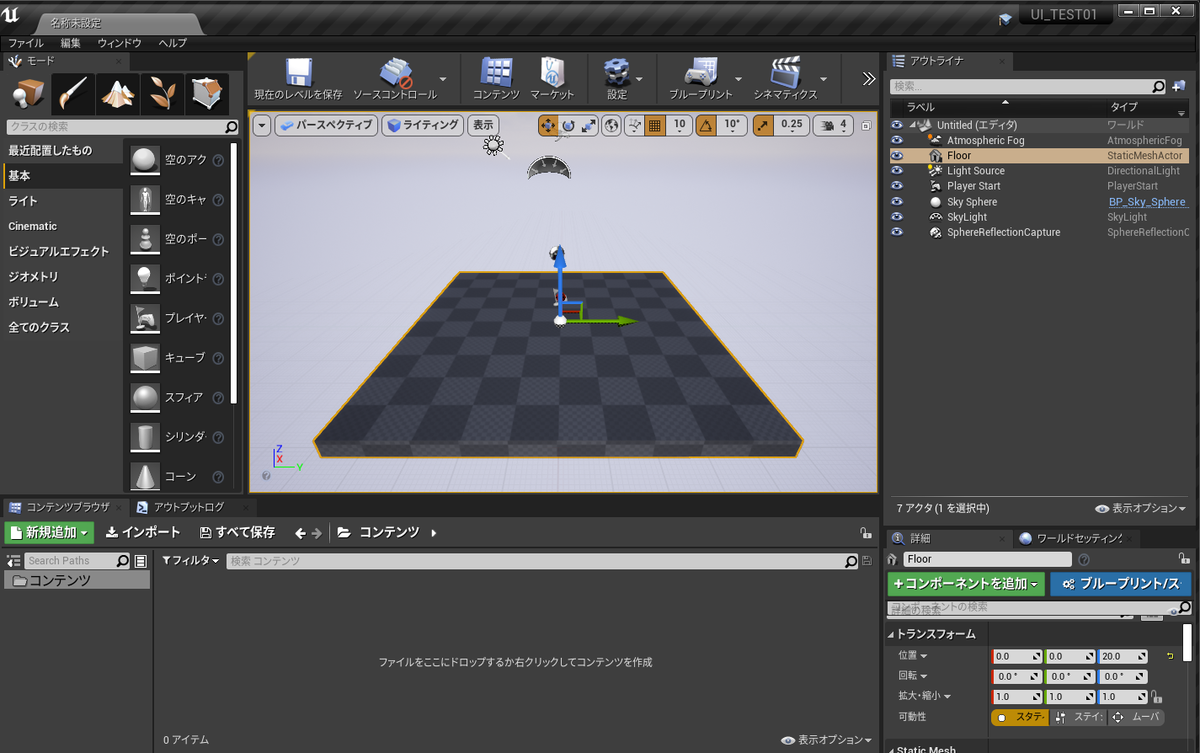The width and height of the screenshot is (1200, 753).
Task: Open viewport options dropdown arrow
Action: point(262,125)
